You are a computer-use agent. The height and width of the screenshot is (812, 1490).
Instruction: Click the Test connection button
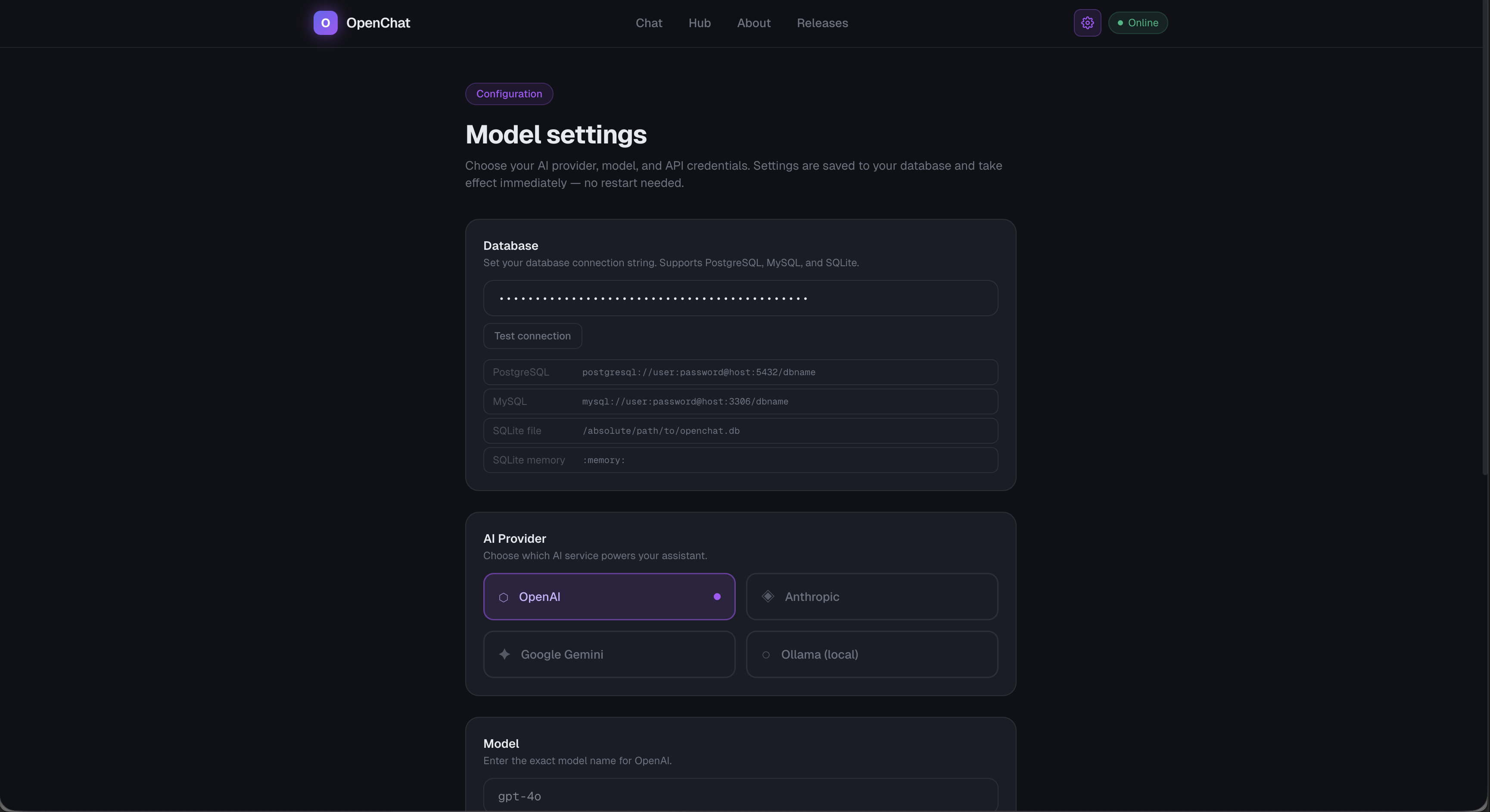tap(532, 336)
